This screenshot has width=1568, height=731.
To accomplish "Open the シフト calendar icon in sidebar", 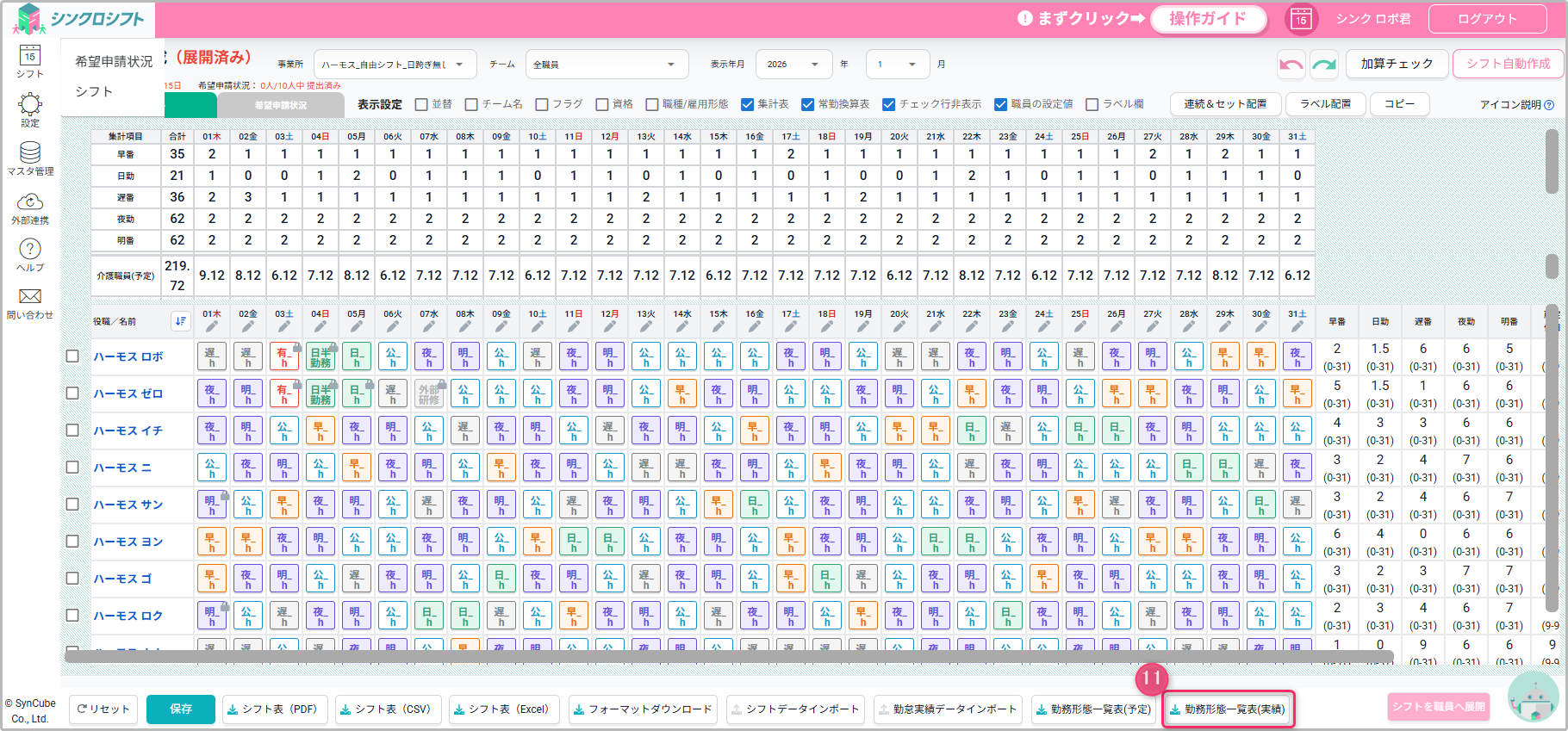I will 30,61.
